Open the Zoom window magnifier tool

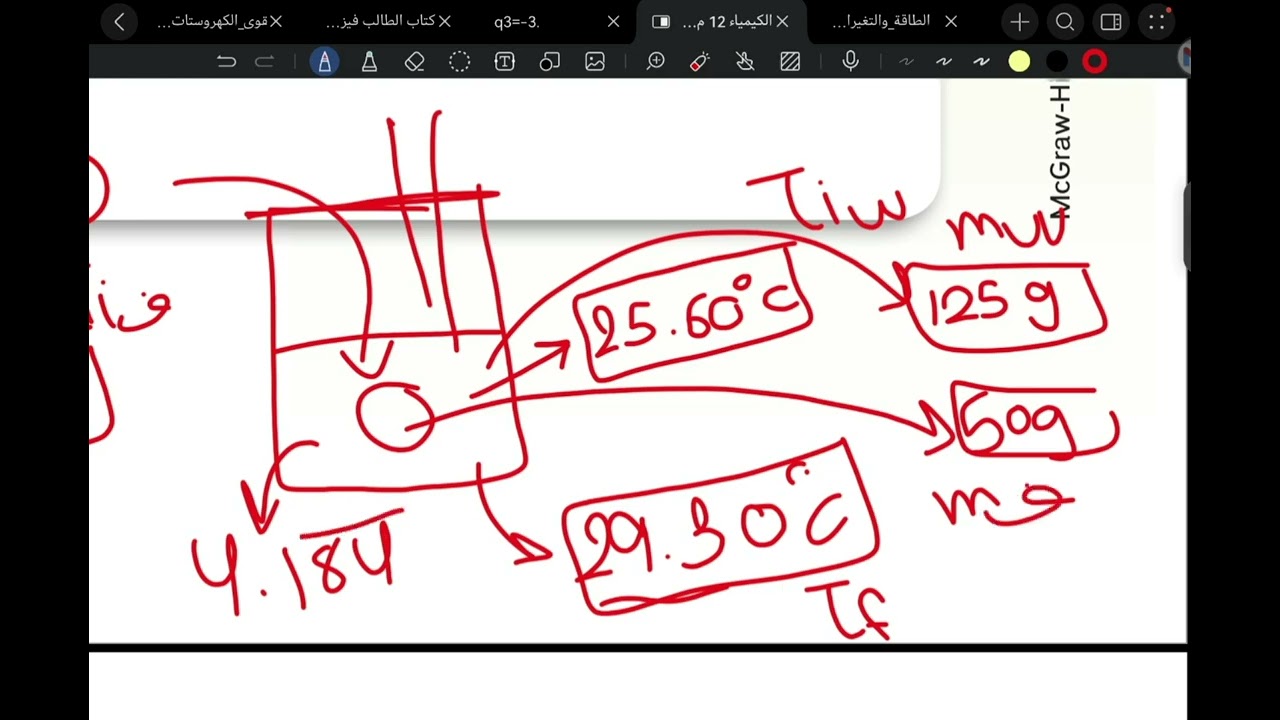point(656,62)
